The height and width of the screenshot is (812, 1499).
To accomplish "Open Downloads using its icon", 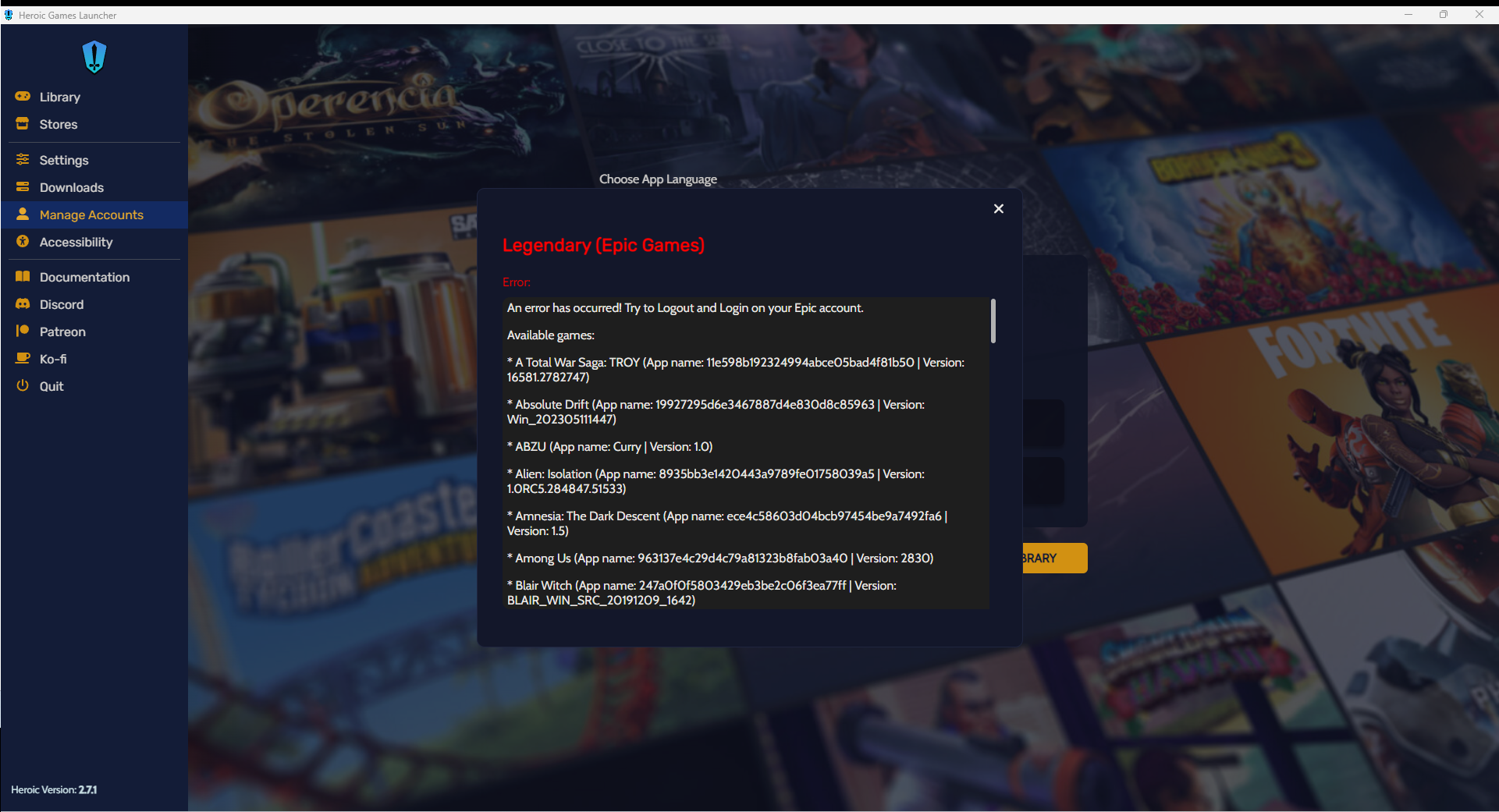I will 22,187.
